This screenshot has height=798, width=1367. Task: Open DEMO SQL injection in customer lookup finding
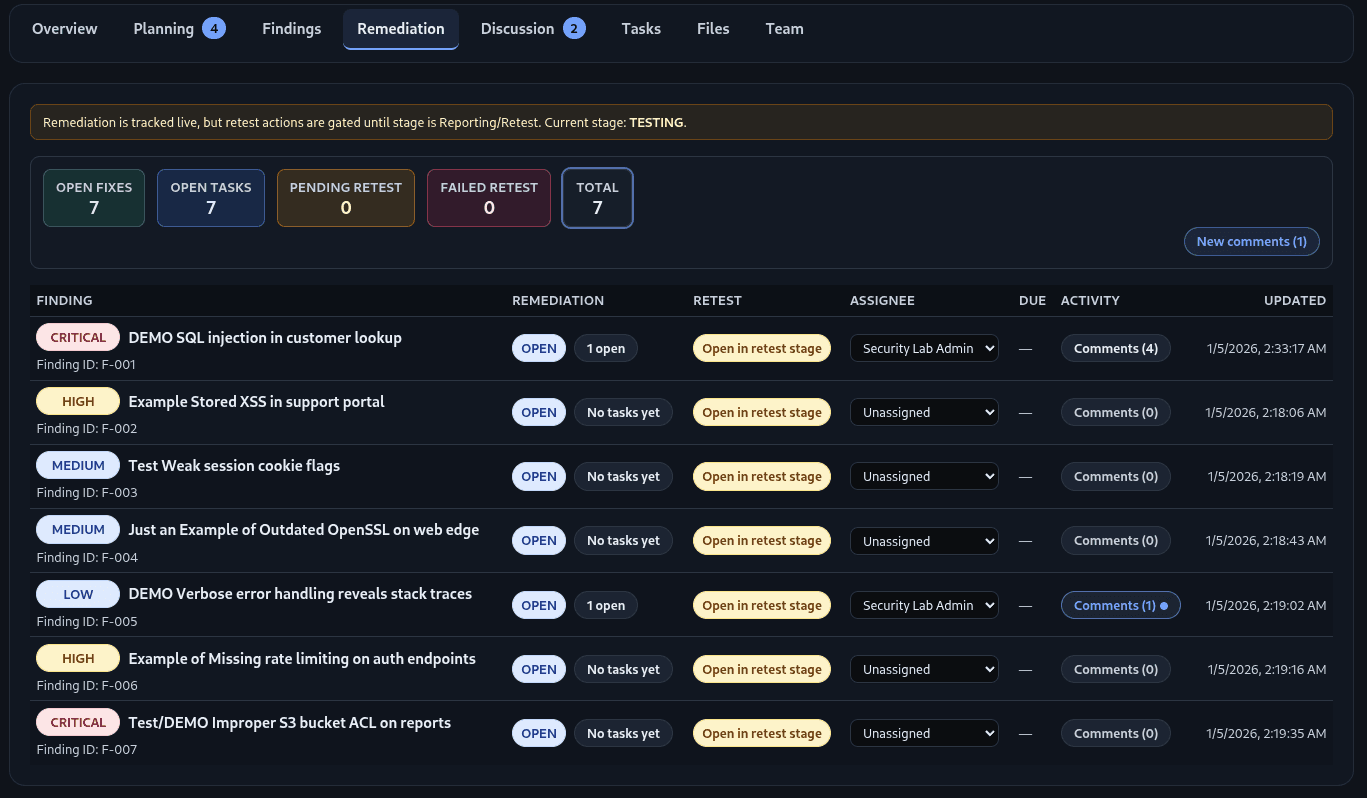pos(265,338)
